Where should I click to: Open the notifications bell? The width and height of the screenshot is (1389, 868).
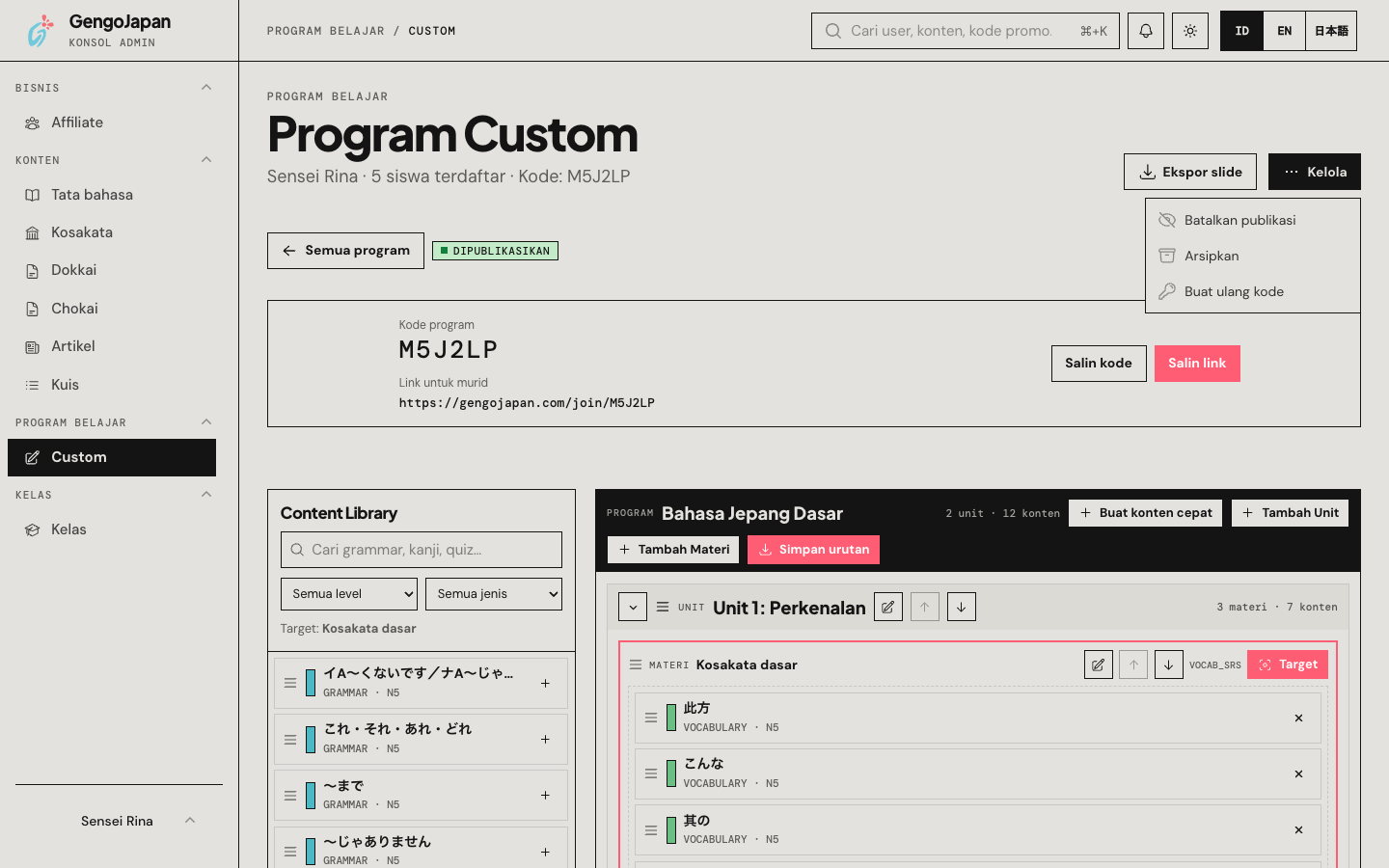click(x=1146, y=31)
